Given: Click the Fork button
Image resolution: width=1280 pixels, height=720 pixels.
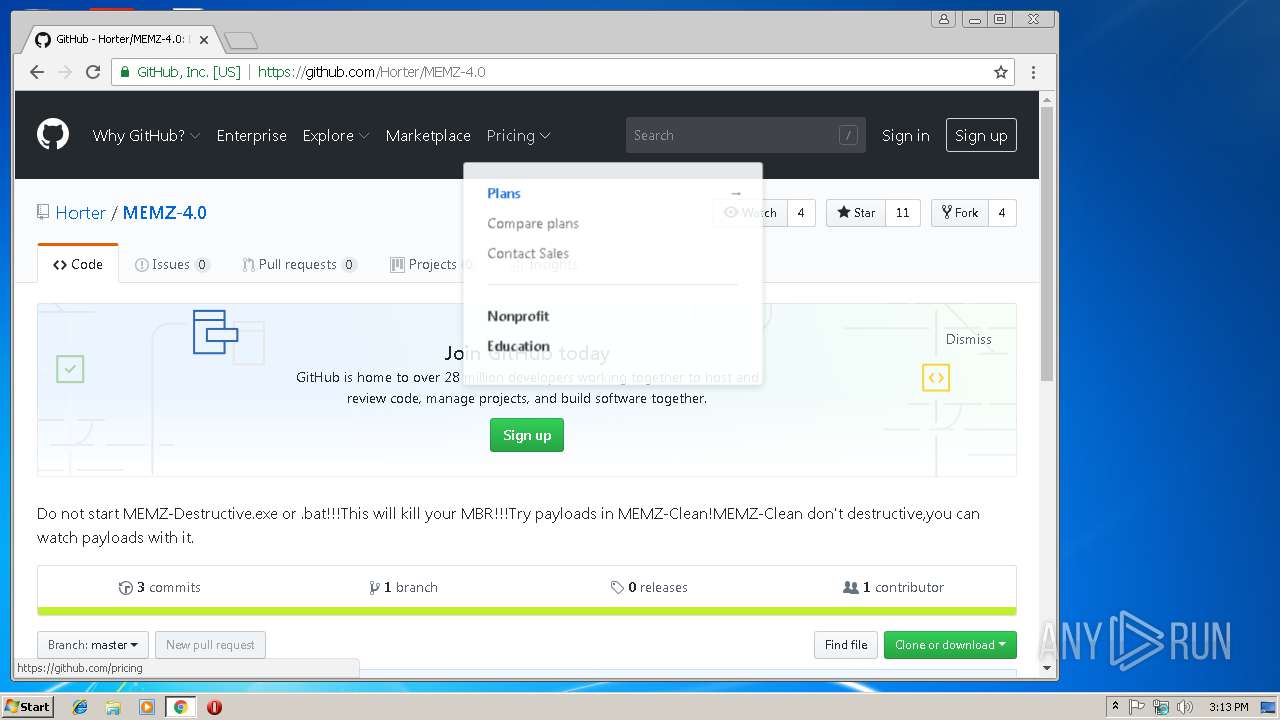Looking at the screenshot, I should [x=960, y=213].
